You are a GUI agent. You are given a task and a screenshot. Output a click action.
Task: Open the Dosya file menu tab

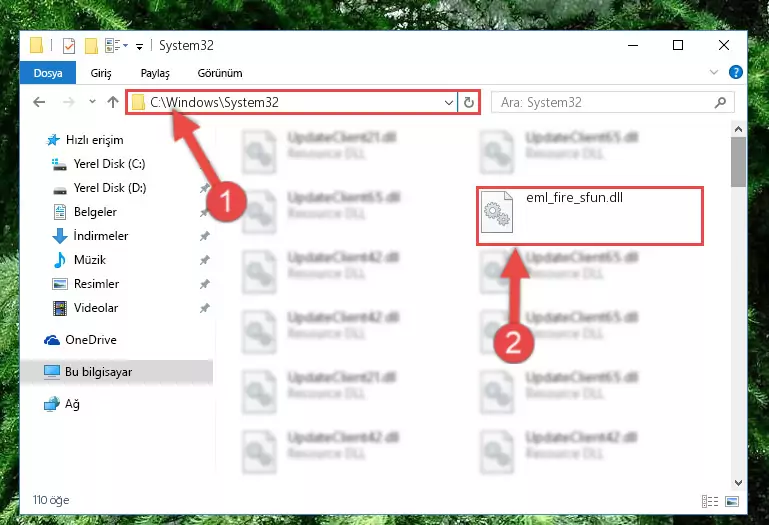(x=48, y=73)
